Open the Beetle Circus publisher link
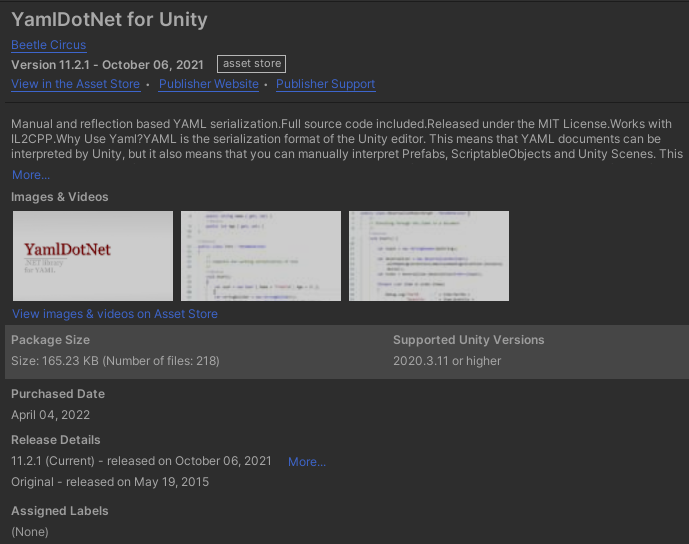 48,45
